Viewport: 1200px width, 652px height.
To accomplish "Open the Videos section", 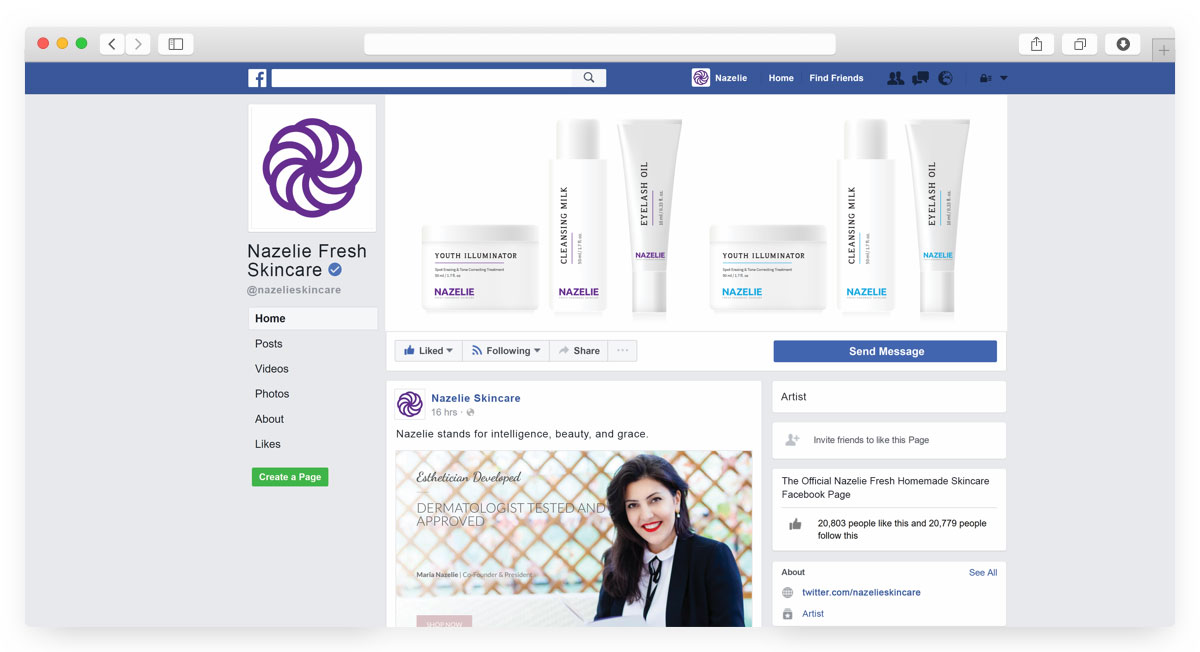I will 272,369.
